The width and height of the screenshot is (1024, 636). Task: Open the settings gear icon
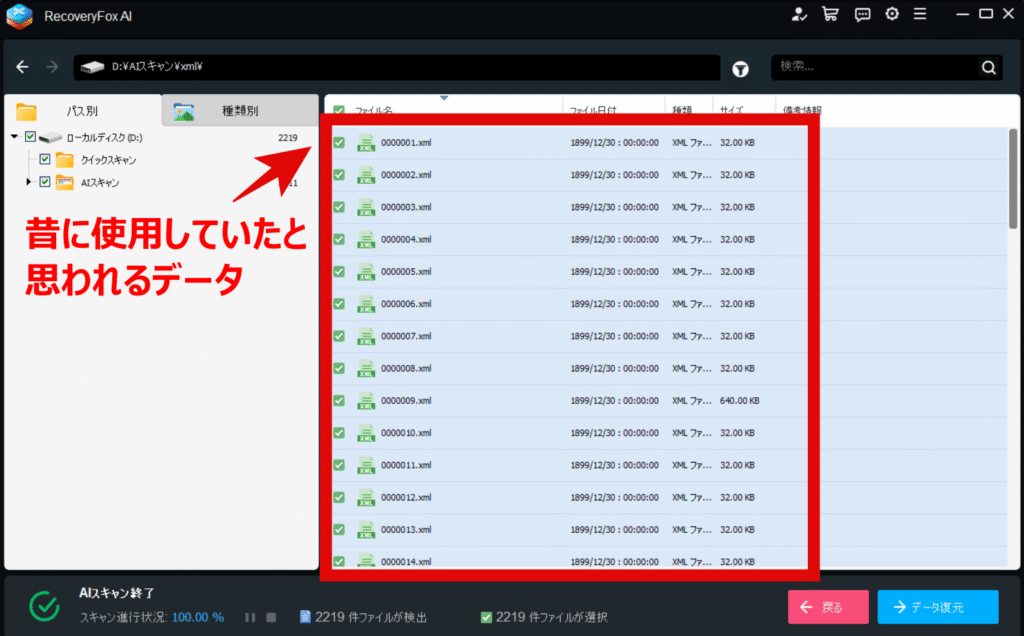pyautogui.click(x=891, y=14)
